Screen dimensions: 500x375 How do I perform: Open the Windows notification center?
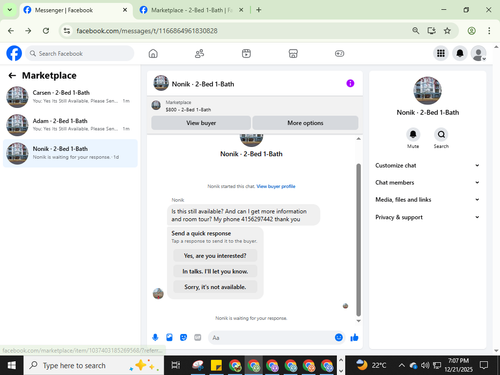(484, 365)
